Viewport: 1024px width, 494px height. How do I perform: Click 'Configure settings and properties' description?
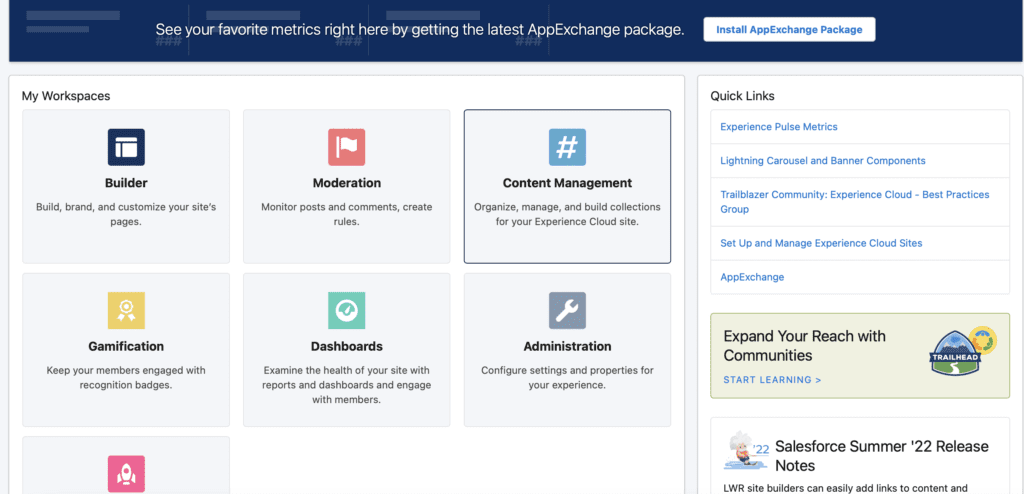(x=568, y=378)
